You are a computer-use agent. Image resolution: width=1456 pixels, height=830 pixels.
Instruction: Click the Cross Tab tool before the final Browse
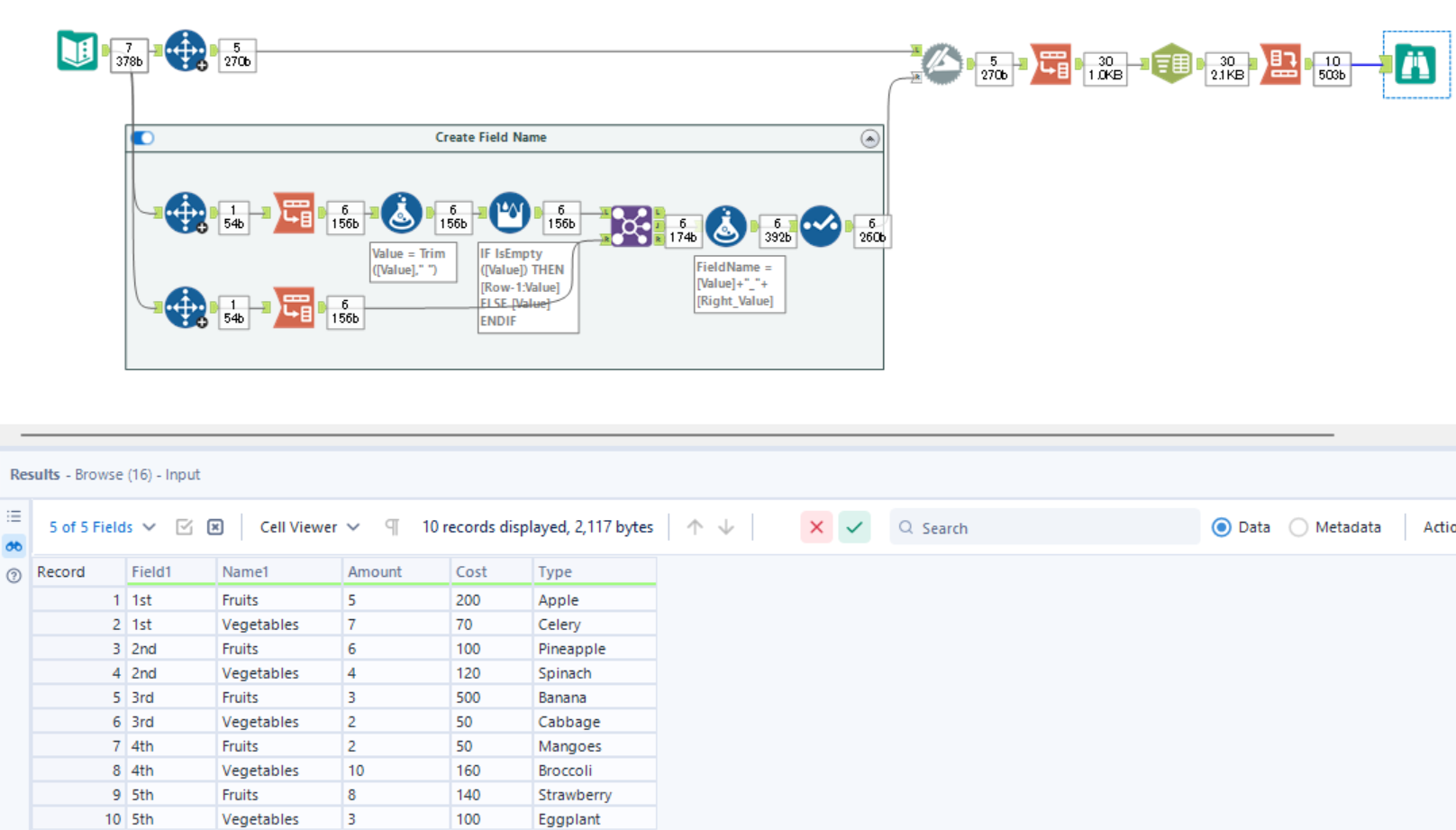(x=1281, y=63)
